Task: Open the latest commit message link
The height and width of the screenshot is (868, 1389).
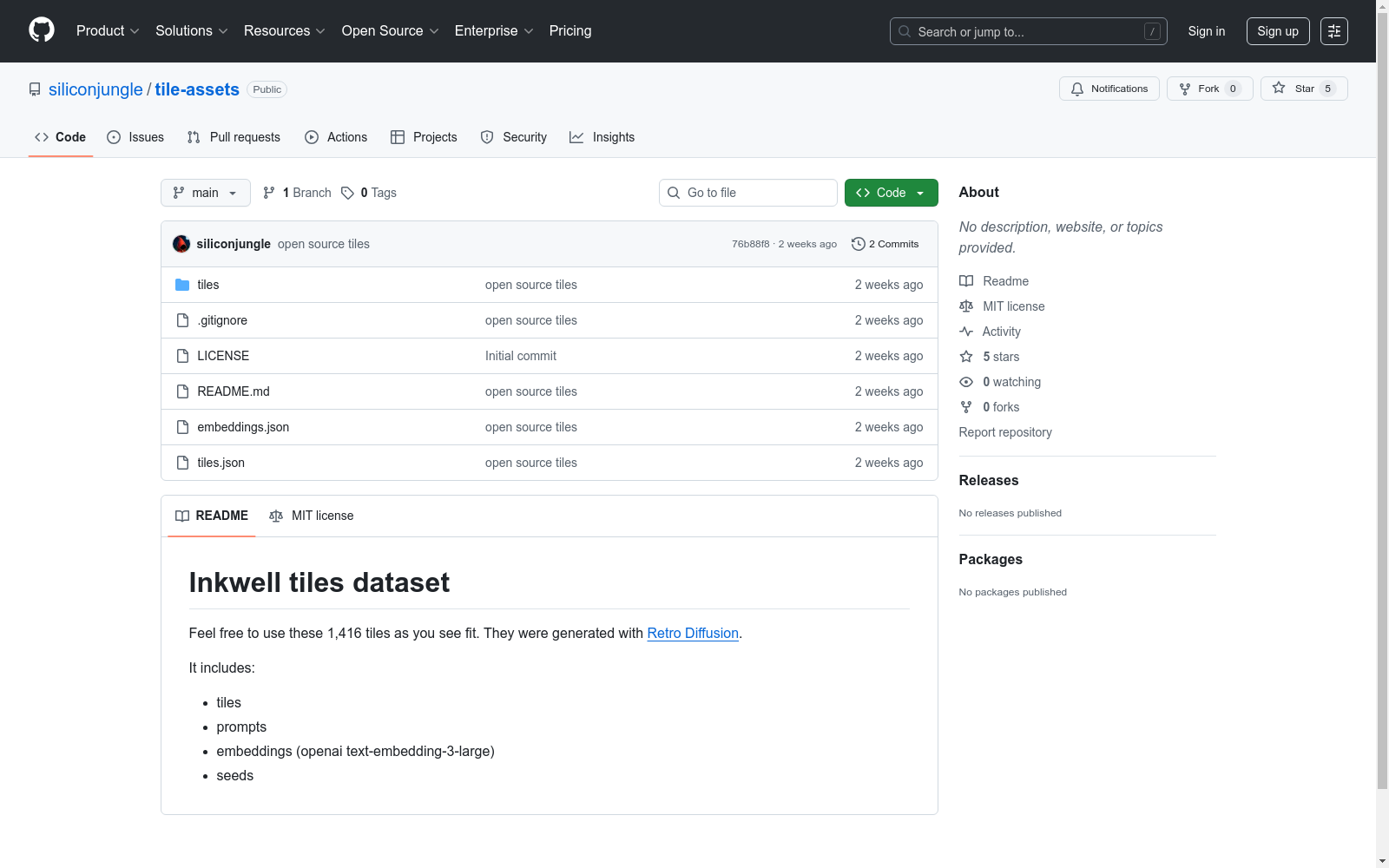Action: 324,244
